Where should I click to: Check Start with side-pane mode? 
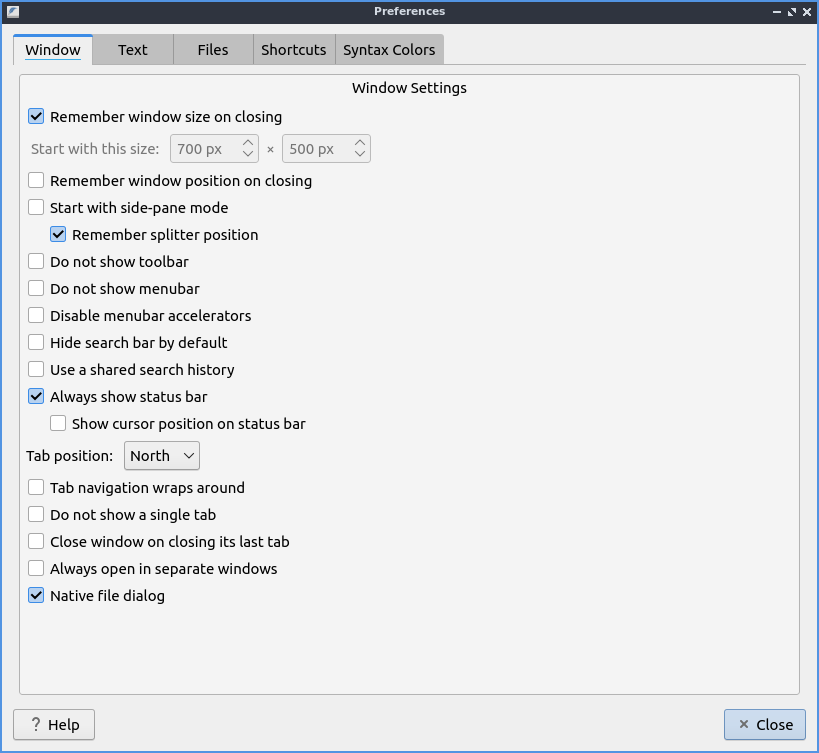pyautogui.click(x=37, y=208)
